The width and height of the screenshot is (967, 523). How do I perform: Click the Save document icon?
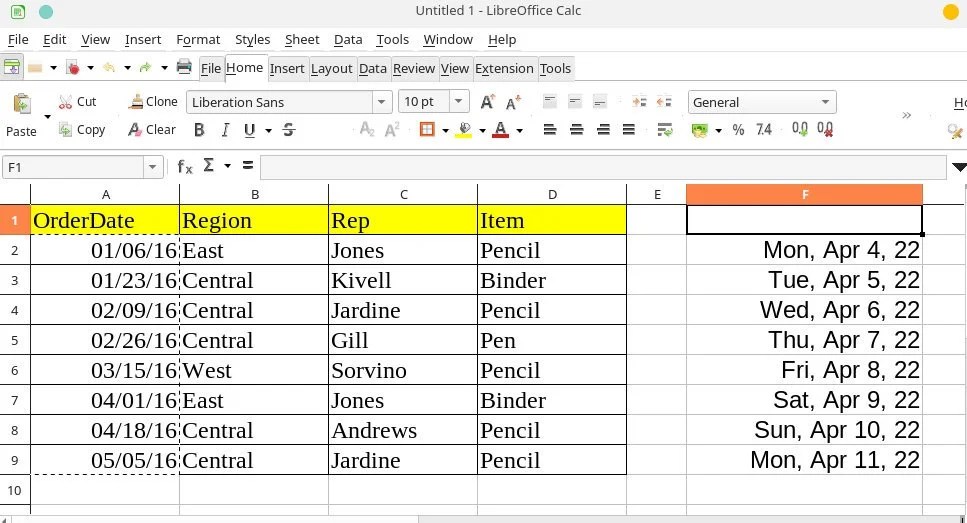point(73,67)
